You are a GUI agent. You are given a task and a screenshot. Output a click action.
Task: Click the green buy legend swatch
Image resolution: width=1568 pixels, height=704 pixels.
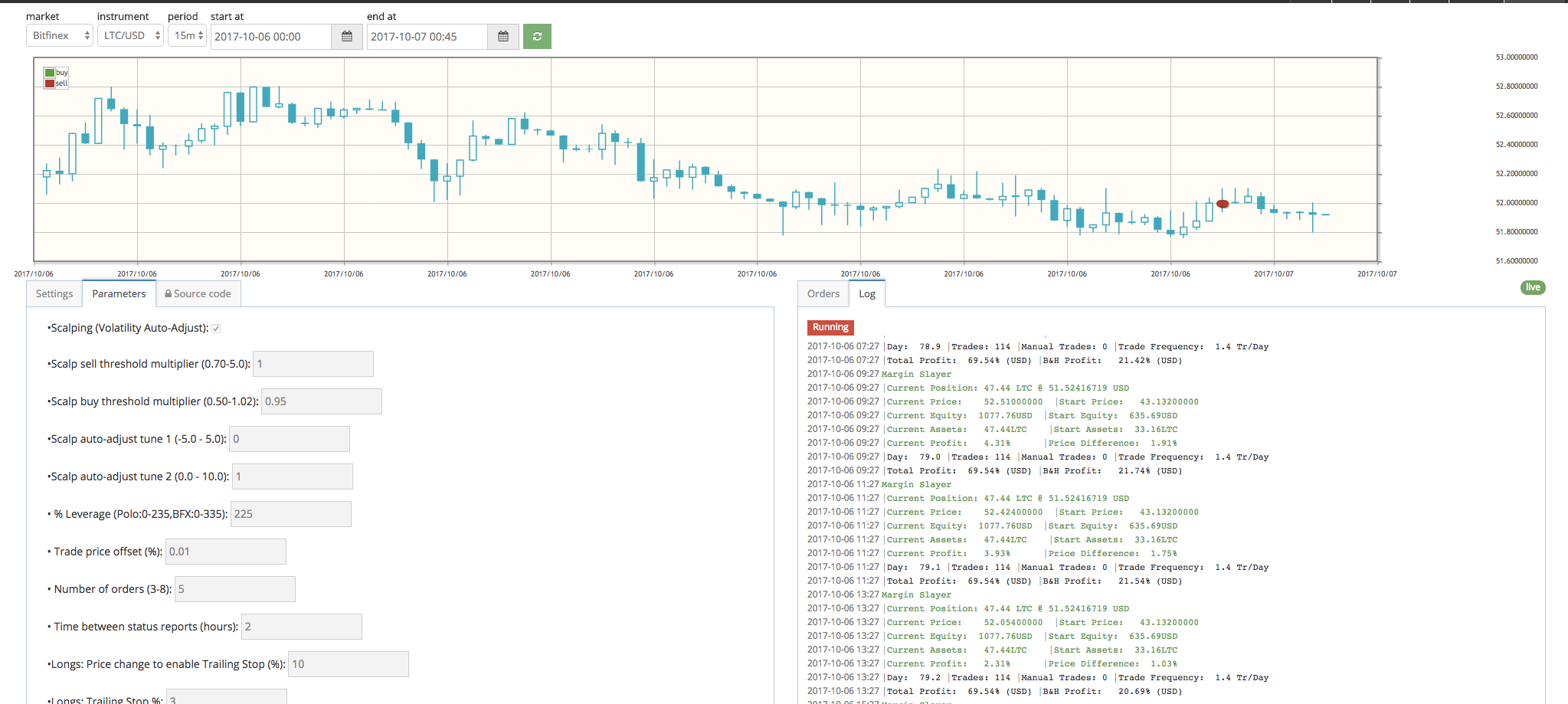(50, 73)
